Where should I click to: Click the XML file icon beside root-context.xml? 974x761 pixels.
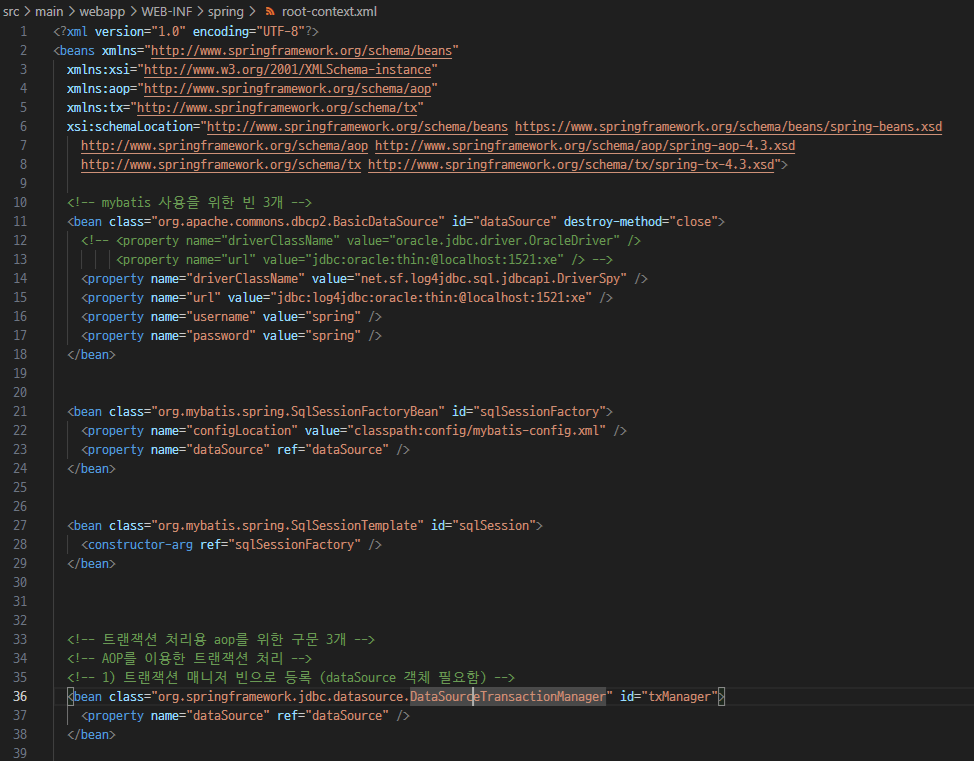270,11
